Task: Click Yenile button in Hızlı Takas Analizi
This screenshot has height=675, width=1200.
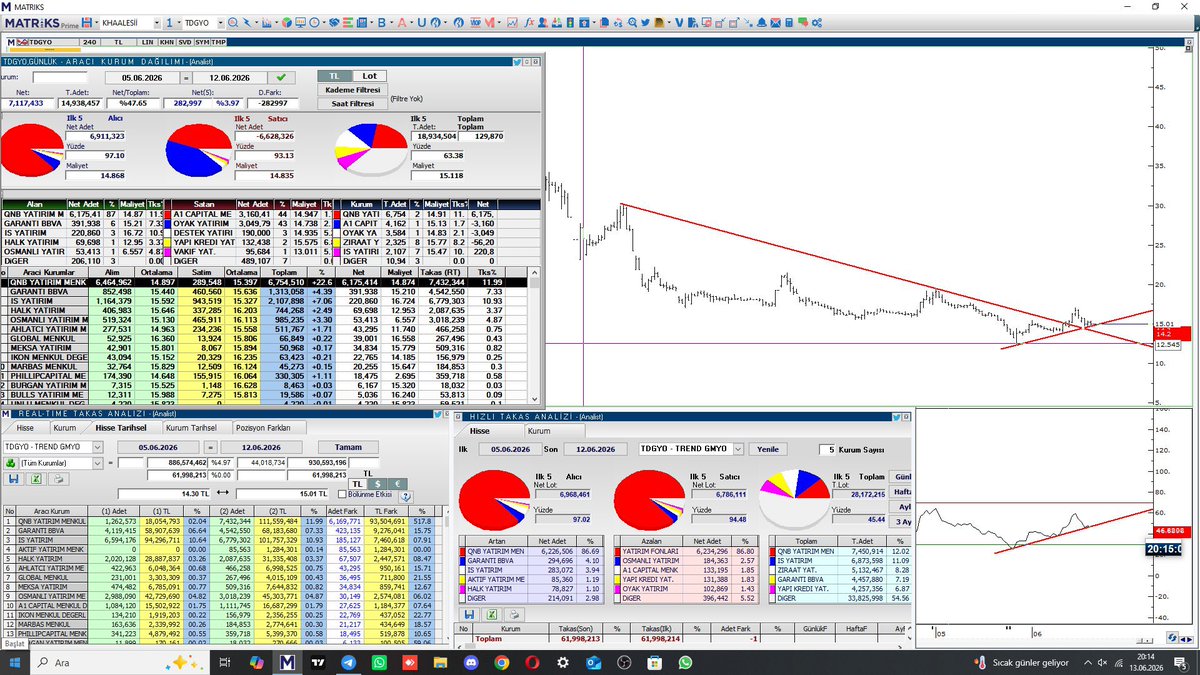Action: coord(769,449)
